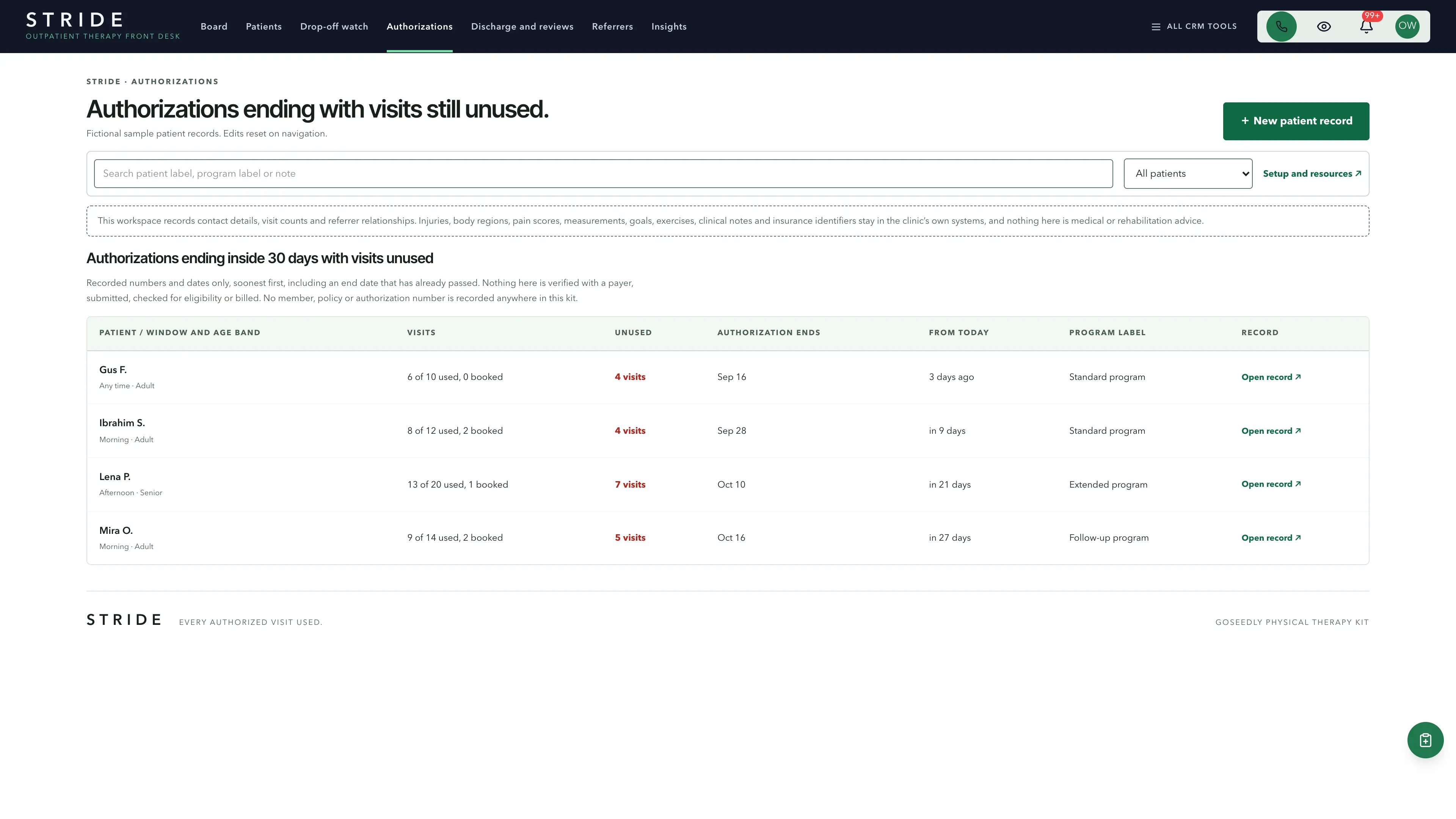Click the 'Oct 16' end date
Image resolution: width=1456 pixels, height=819 pixels.
[x=731, y=538]
